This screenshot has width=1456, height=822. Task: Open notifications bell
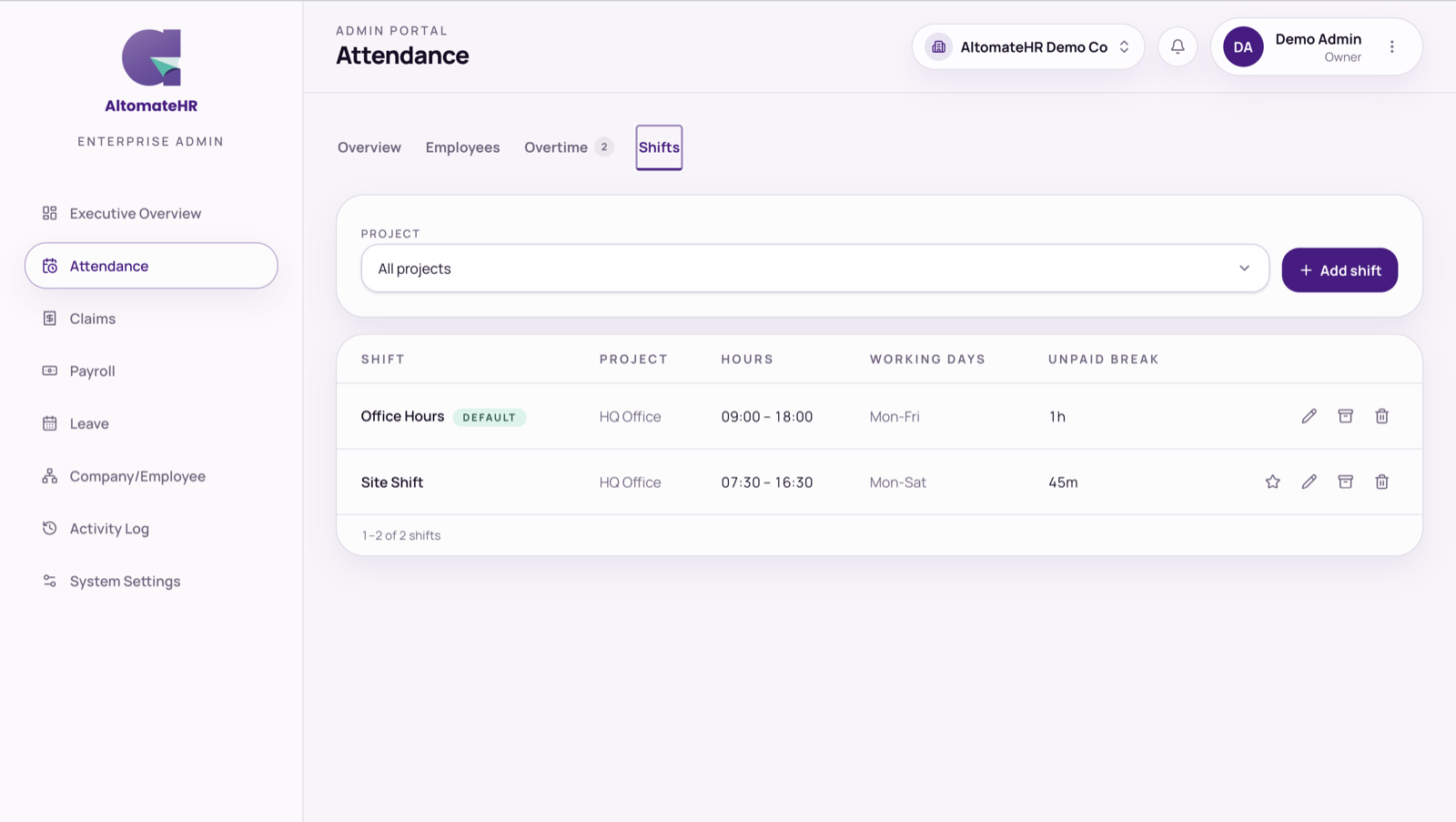1178,47
